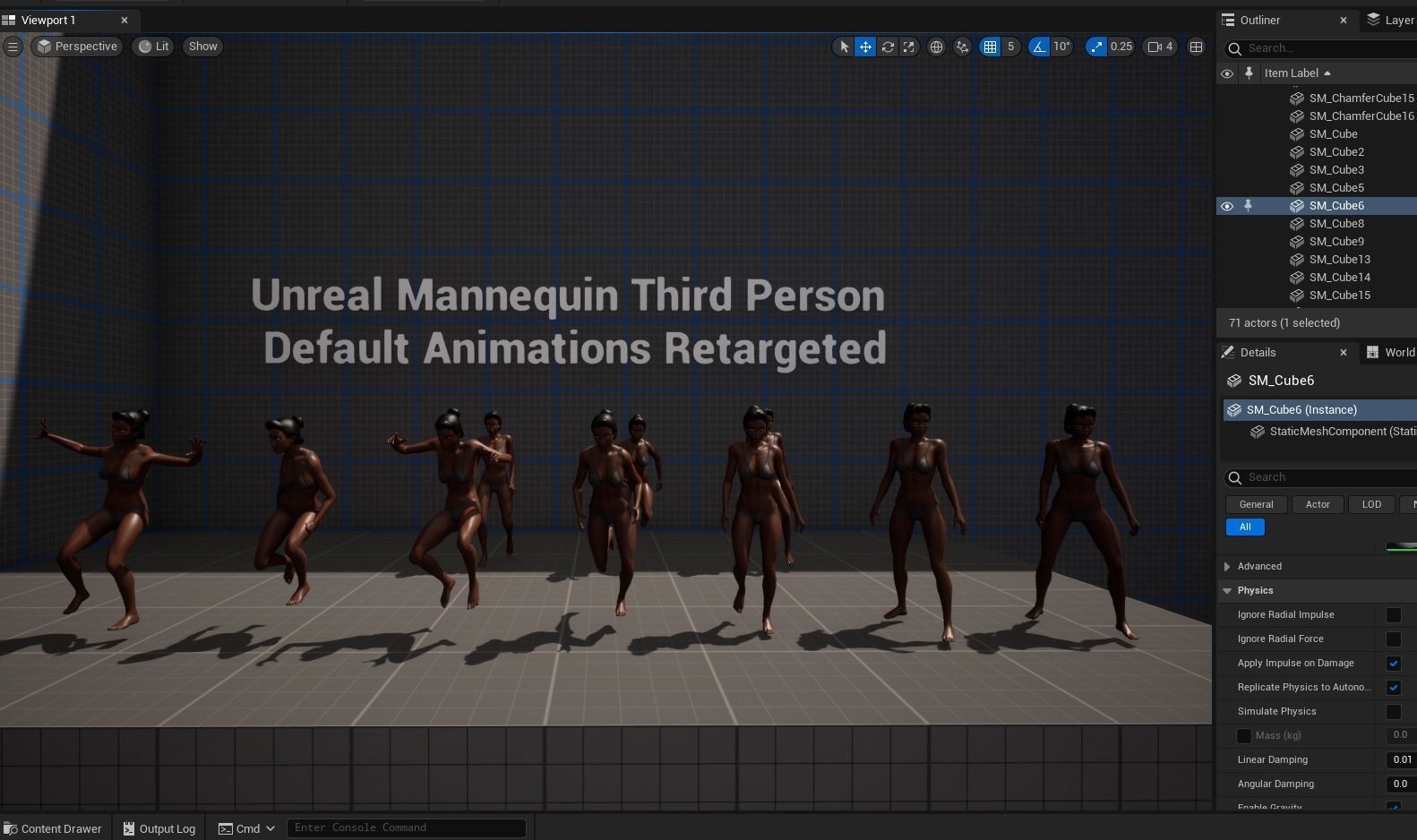
Task: Toggle scale snapping icon
Action: point(1096,47)
